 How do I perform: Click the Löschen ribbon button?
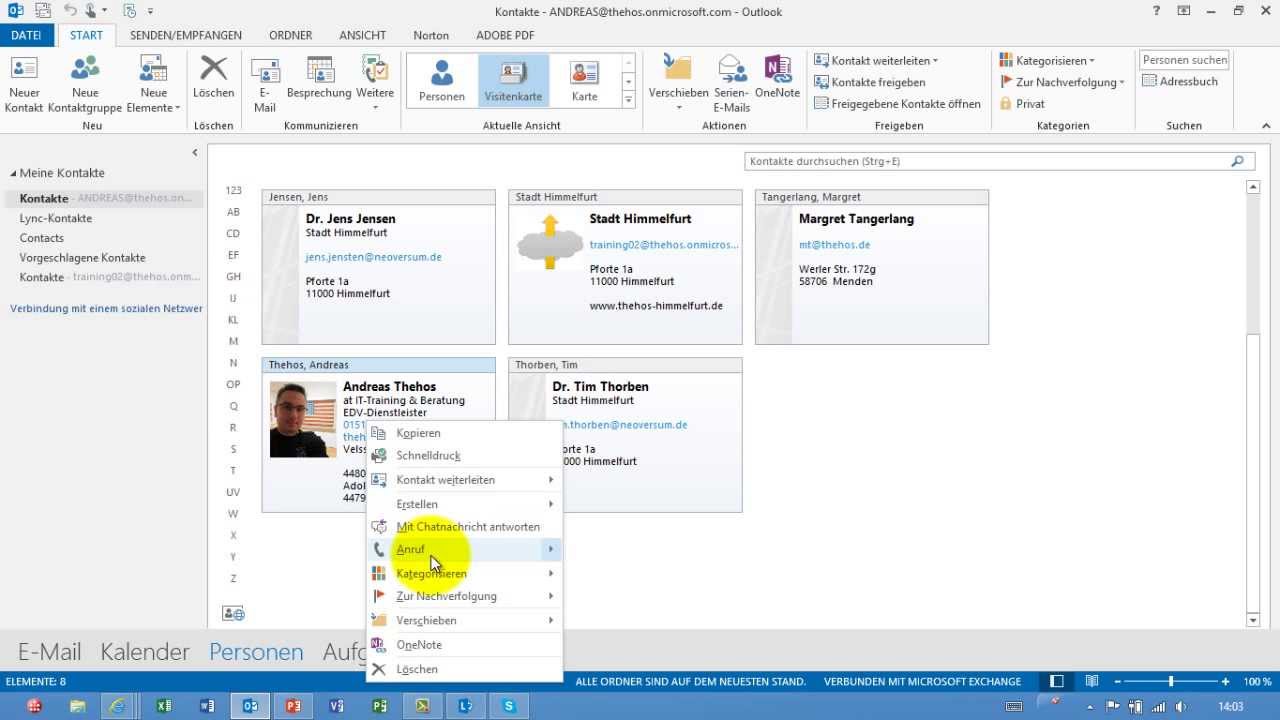213,77
